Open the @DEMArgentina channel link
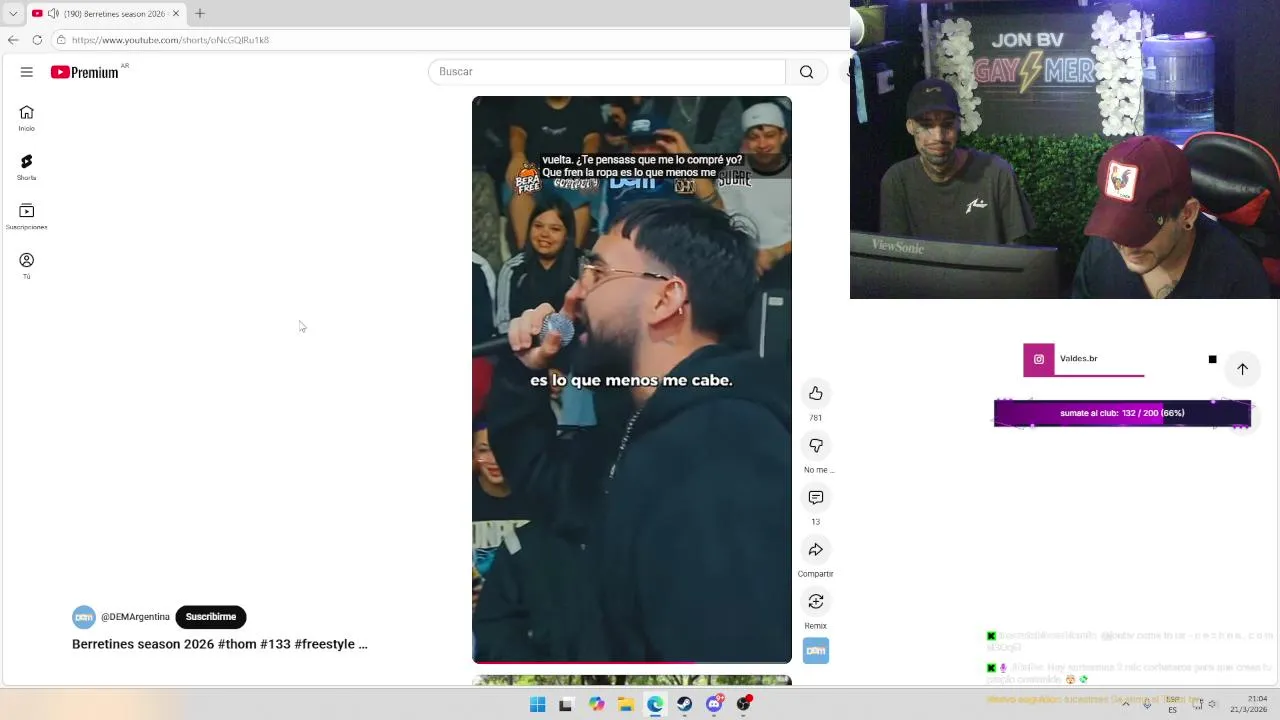Image resolution: width=1280 pixels, height=720 pixels. coord(135,617)
